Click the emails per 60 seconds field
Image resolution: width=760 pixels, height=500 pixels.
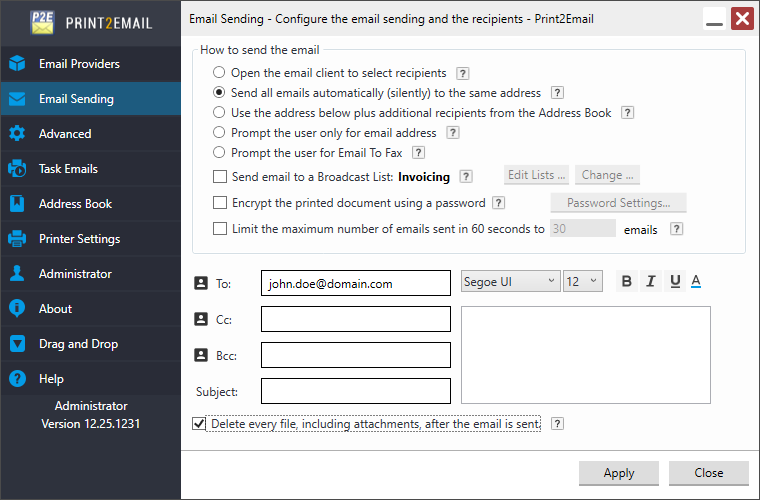(x=583, y=229)
